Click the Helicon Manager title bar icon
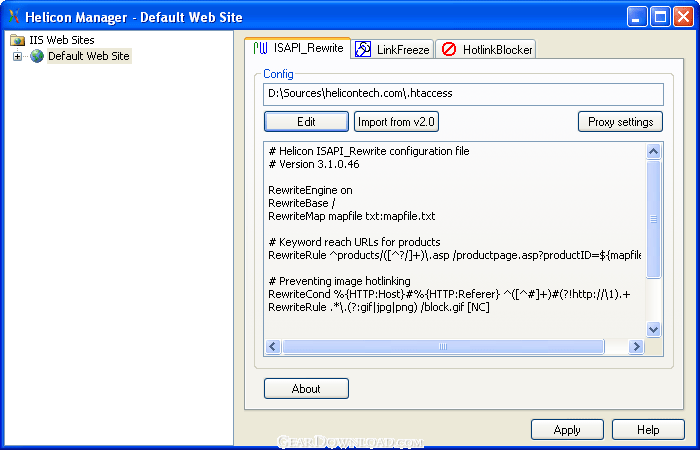 (x=14, y=17)
